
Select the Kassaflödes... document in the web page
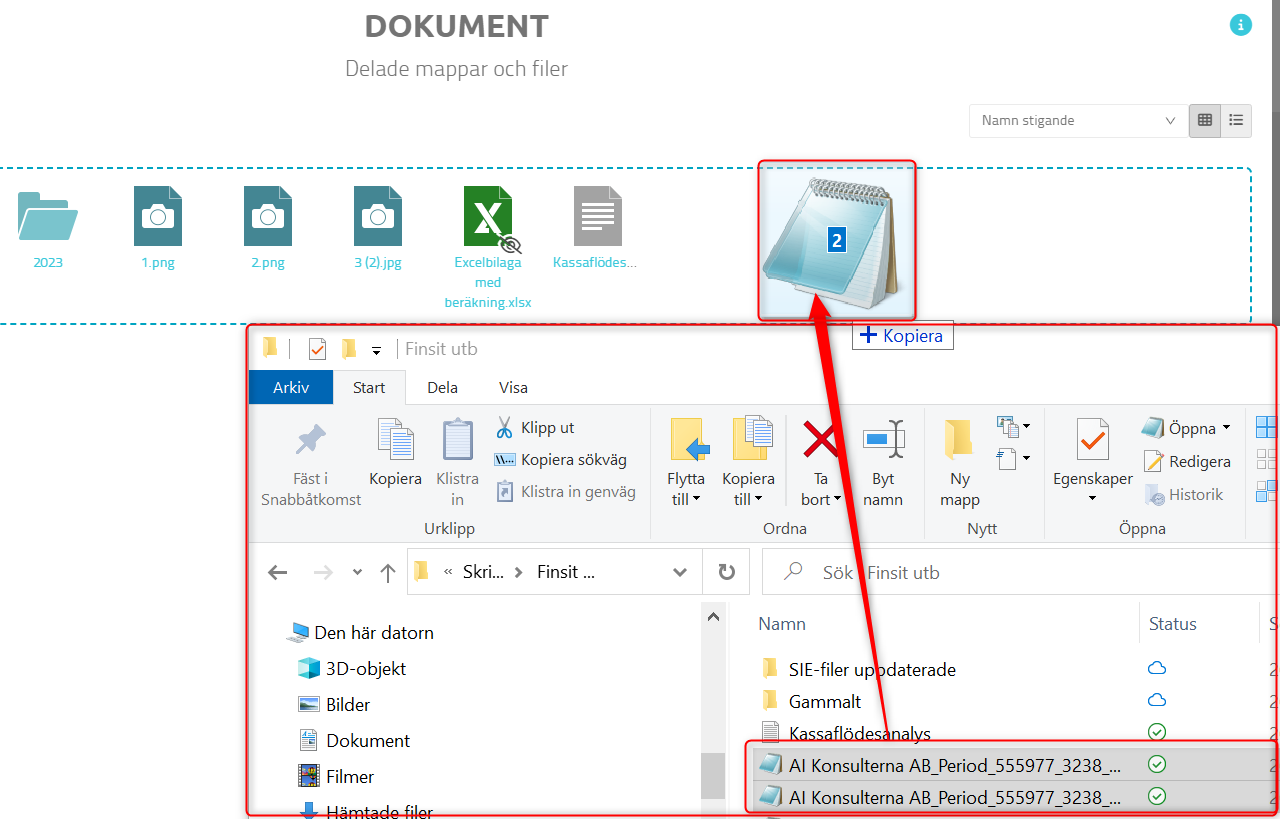(596, 231)
